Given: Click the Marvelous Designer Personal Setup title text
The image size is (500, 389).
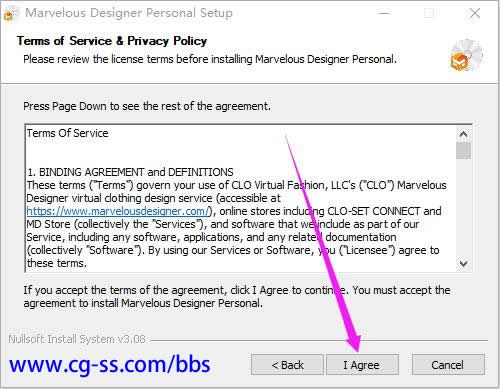Looking at the screenshot, I should (129, 13).
